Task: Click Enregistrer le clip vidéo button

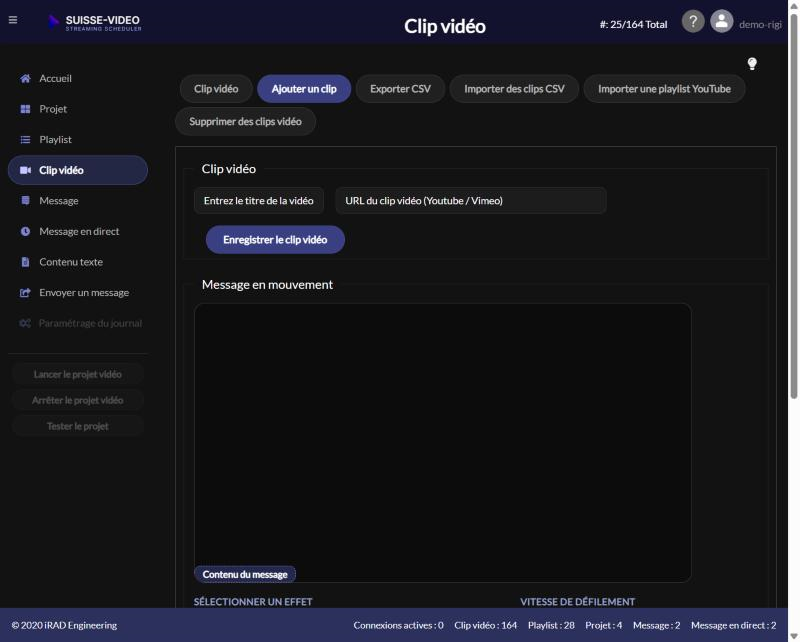Action: click(275, 239)
